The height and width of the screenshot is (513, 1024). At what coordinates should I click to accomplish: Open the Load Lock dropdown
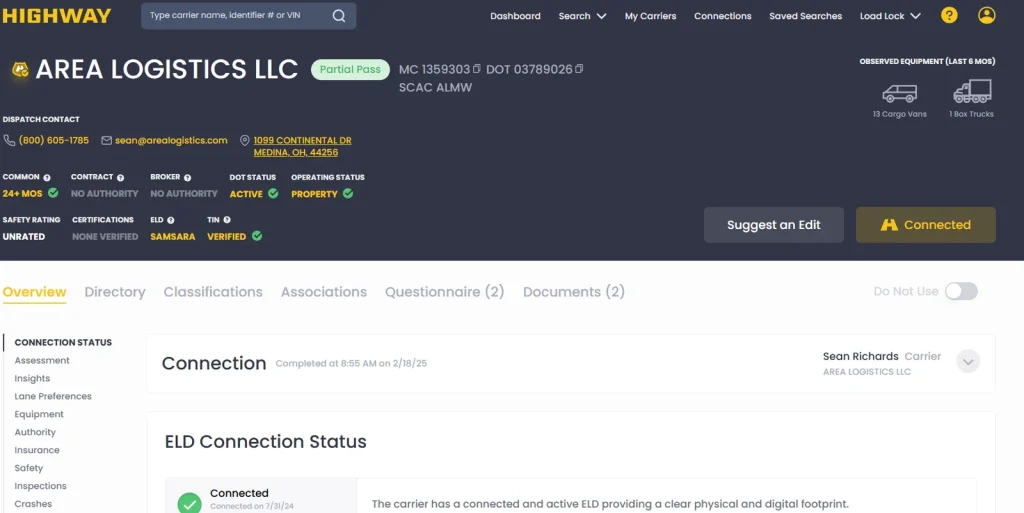click(890, 16)
